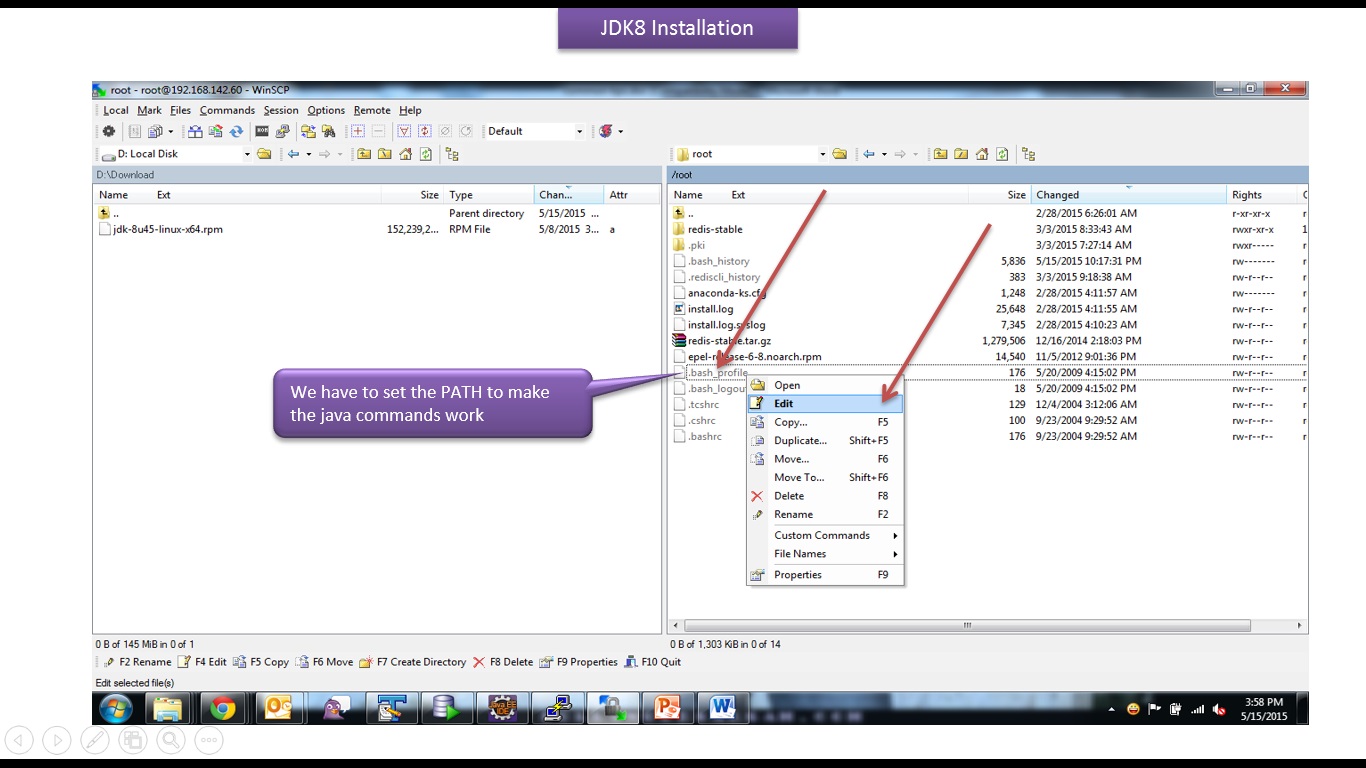
Task: Click the Filter funnel toolbar icon
Action: [x=405, y=131]
